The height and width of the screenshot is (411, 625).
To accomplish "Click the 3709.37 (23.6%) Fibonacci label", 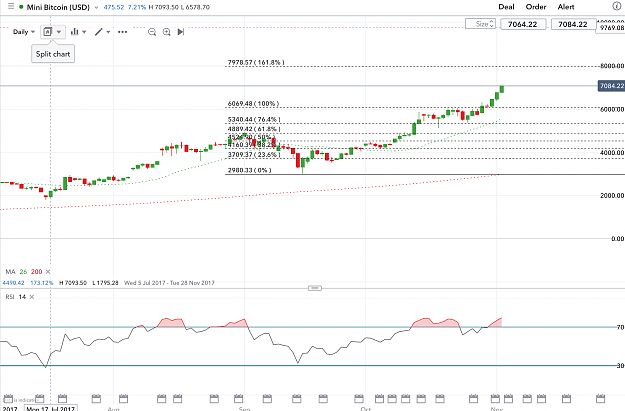I will [x=254, y=155].
